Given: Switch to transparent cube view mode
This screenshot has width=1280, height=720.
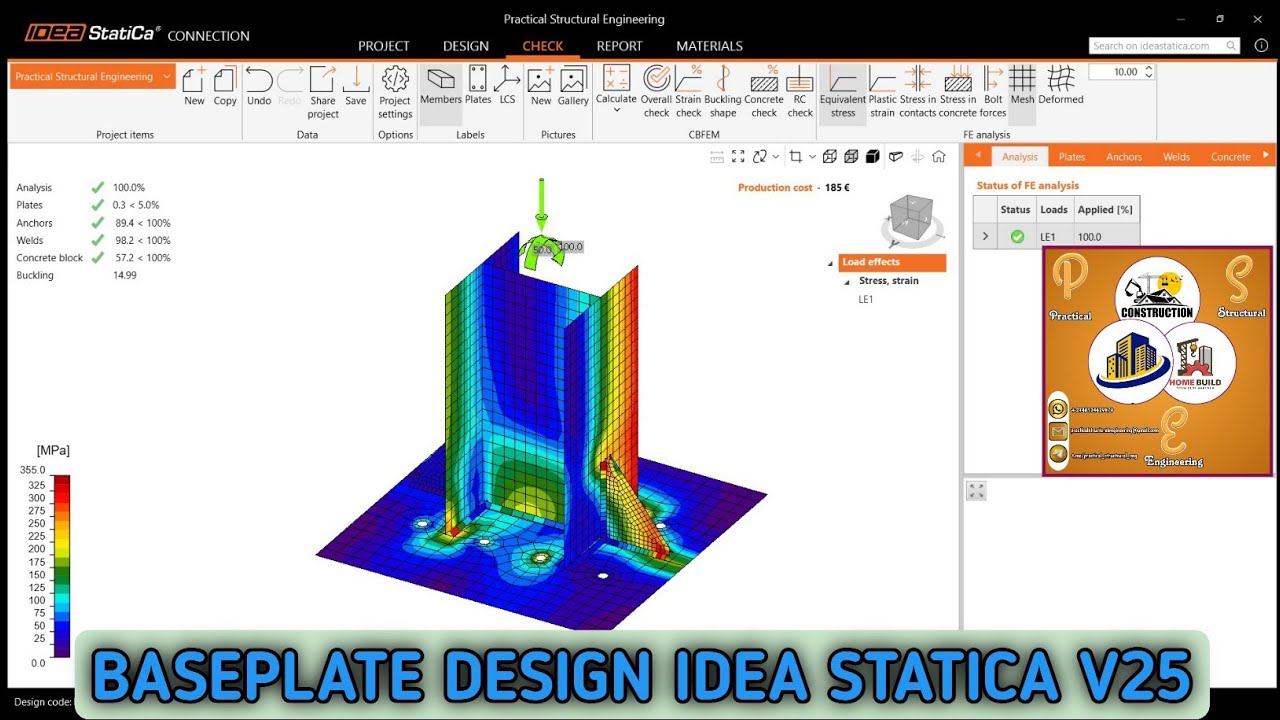Looking at the screenshot, I should click(851, 156).
